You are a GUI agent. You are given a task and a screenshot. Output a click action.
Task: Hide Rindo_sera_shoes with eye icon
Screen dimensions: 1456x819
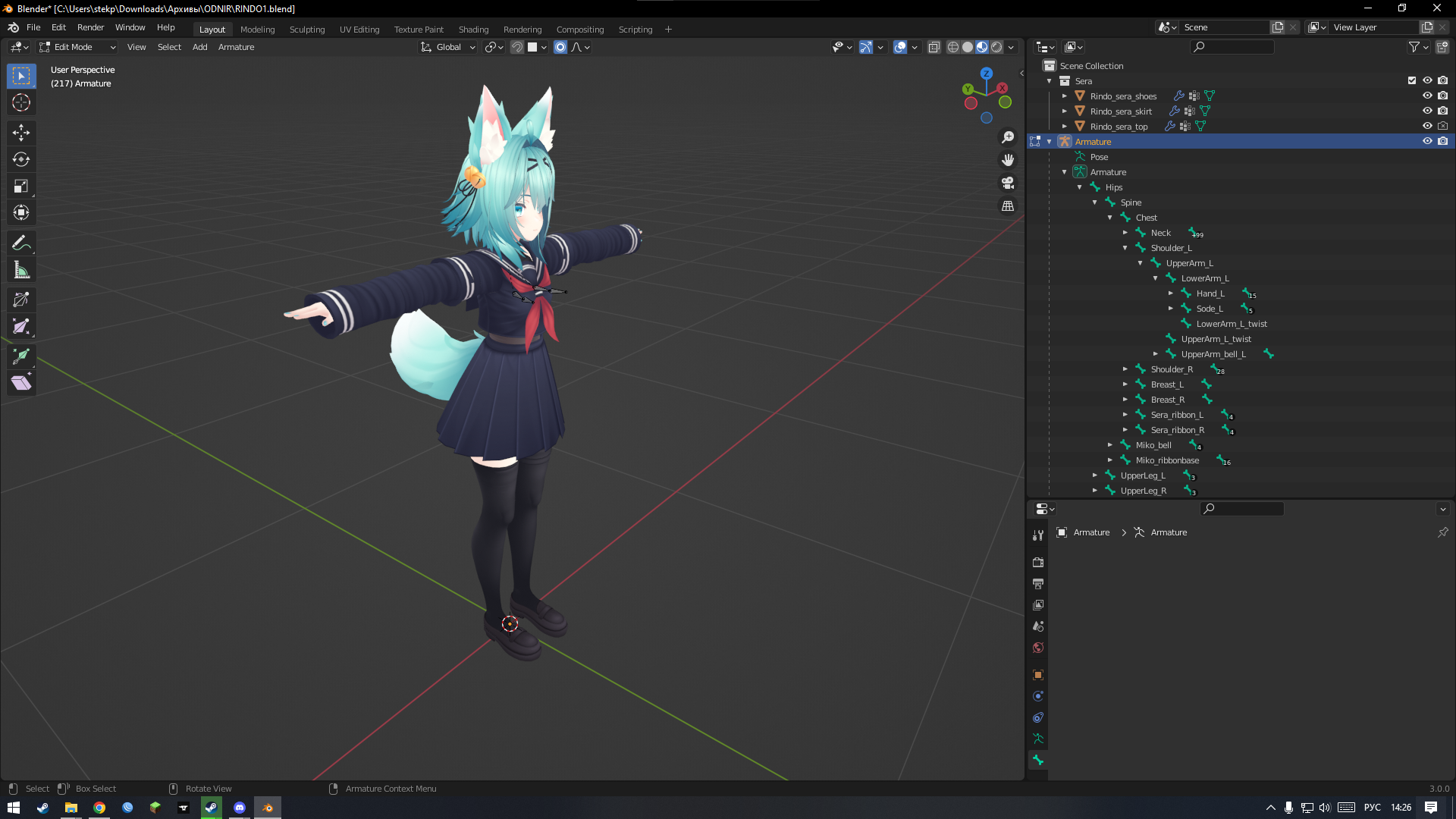tap(1427, 96)
